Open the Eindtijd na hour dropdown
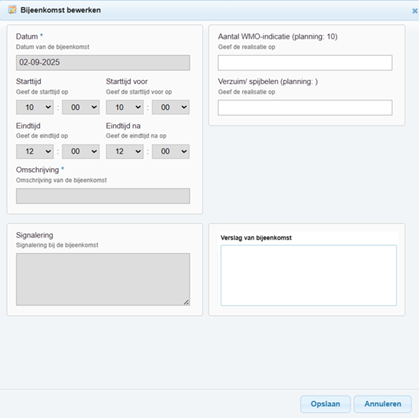The width and height of the screenshot is (419, 418). [125, 151]
